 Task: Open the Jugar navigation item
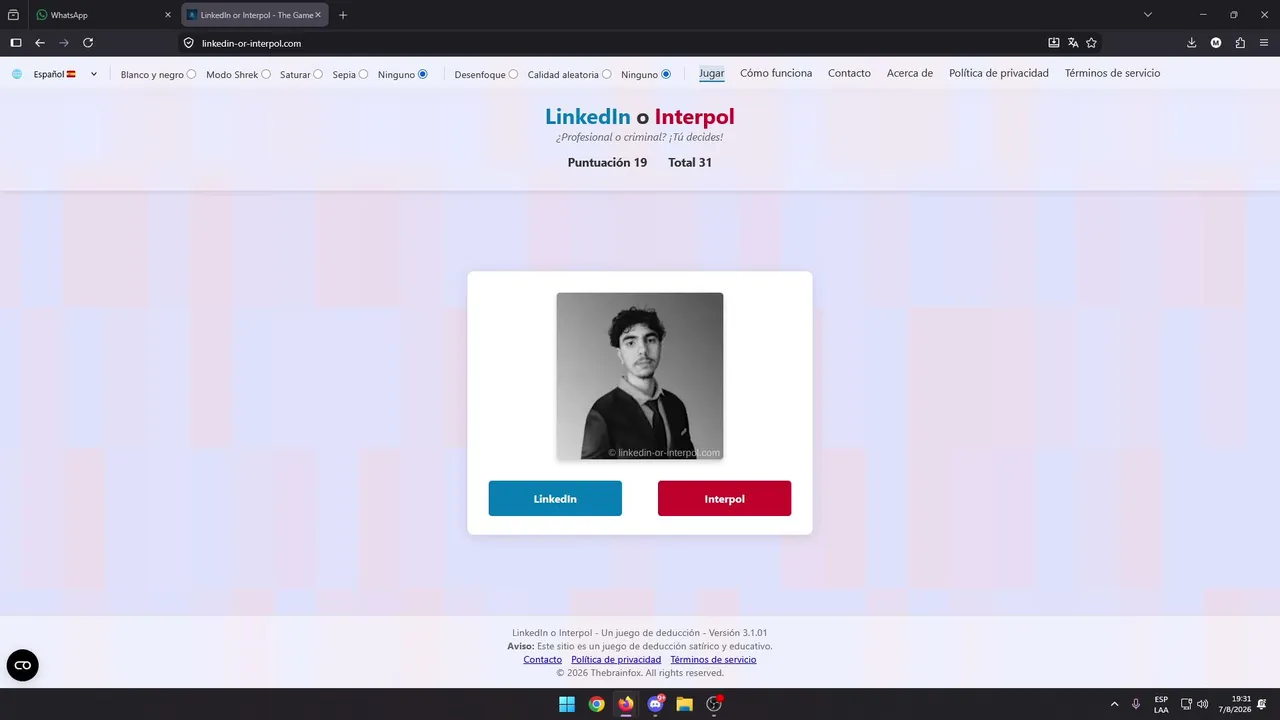point(712,73)
